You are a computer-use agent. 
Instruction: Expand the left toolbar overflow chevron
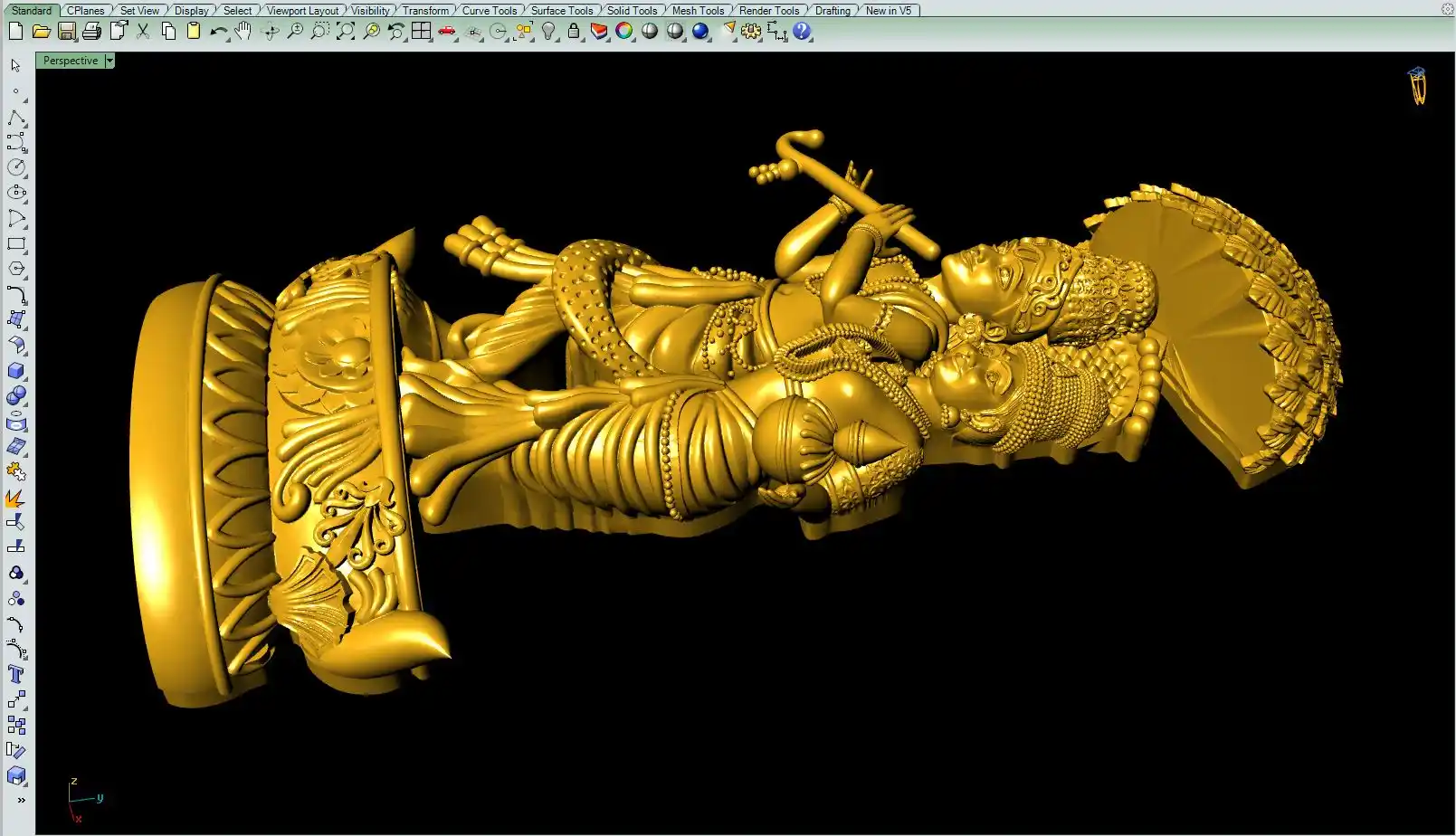click(20, 800)
